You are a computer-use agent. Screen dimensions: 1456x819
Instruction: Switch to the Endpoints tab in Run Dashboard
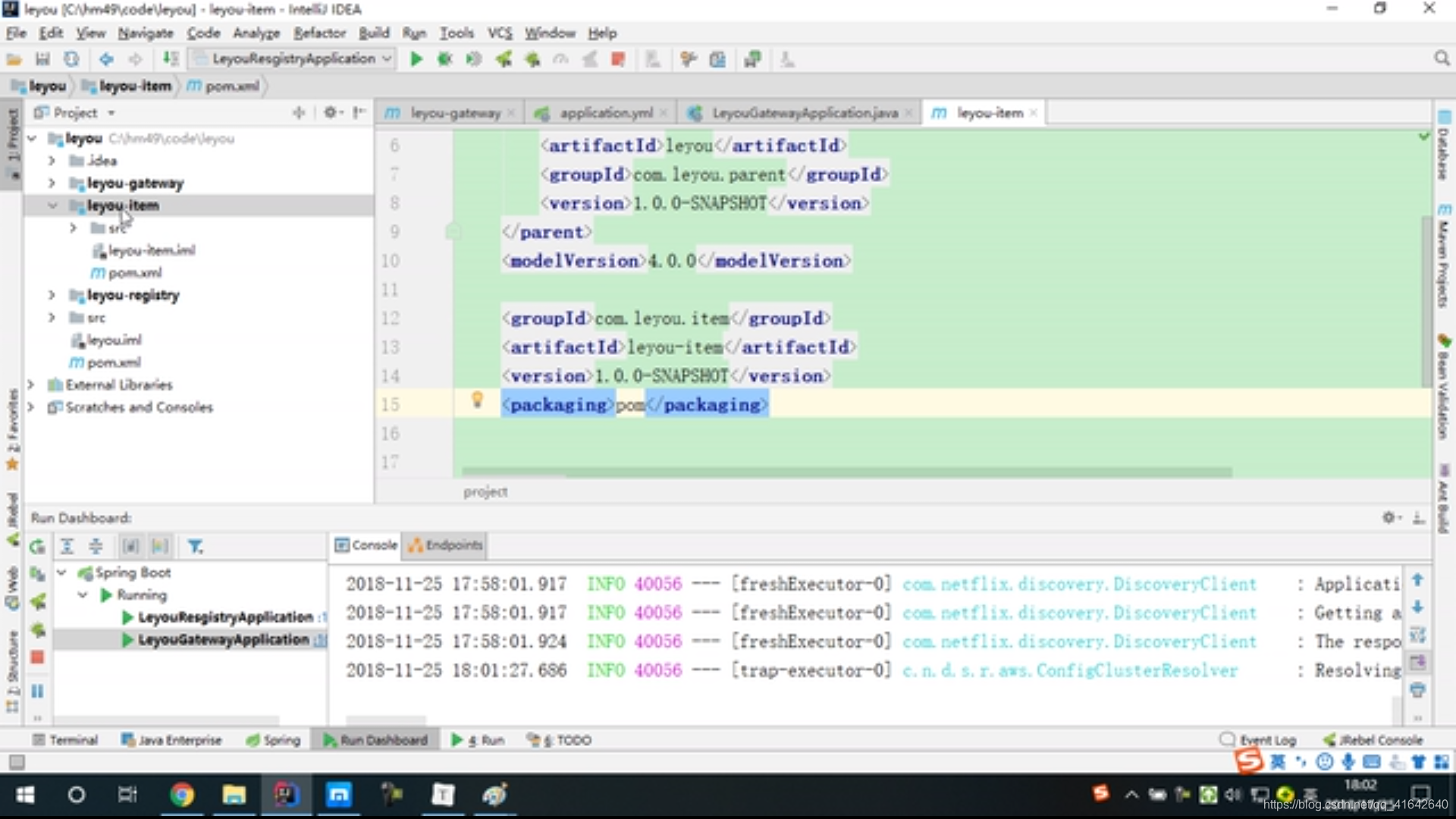(x=444, y=545)
